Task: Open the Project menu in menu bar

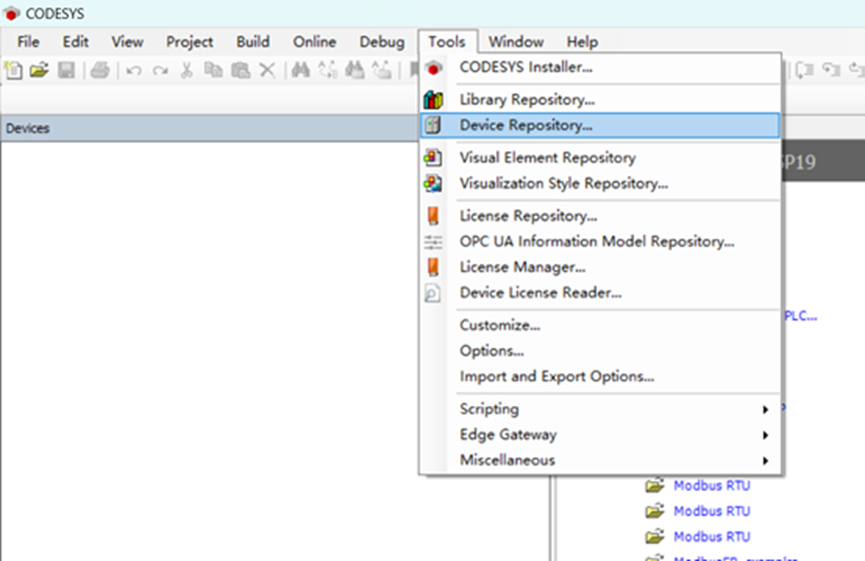Action: (x=190, y=42)
